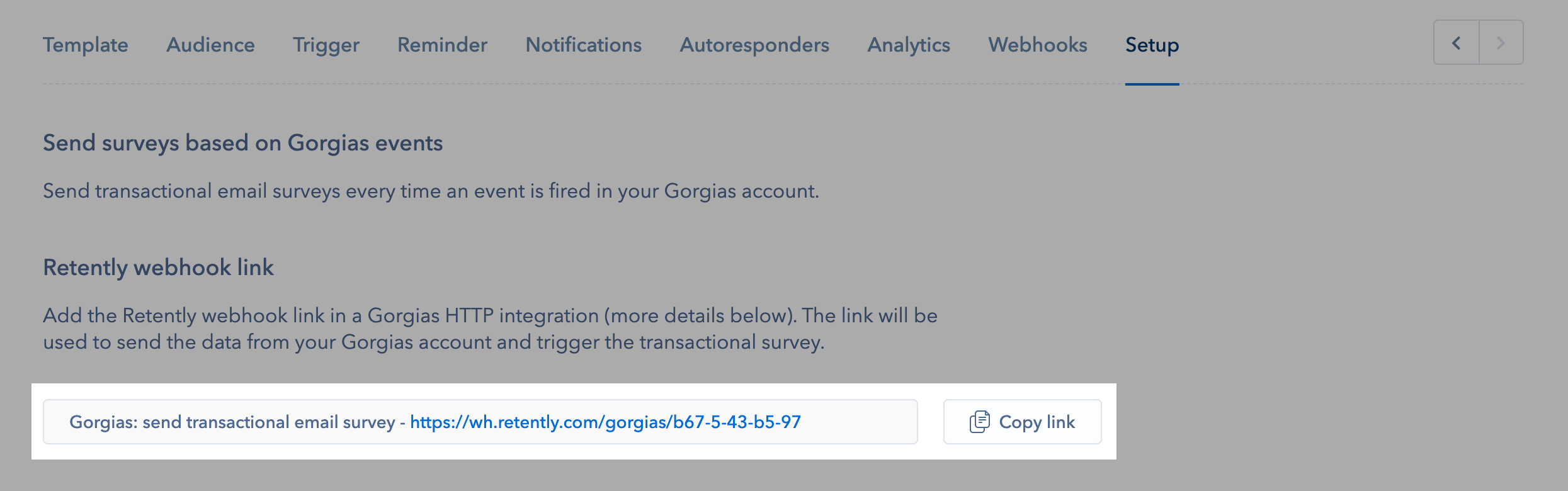
Task: Click the right chevron tab scroller
Action: [1501, 42]
